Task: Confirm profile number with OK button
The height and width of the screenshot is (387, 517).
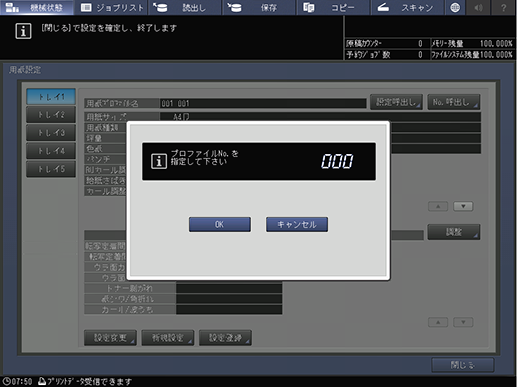Action: point(220,224)
